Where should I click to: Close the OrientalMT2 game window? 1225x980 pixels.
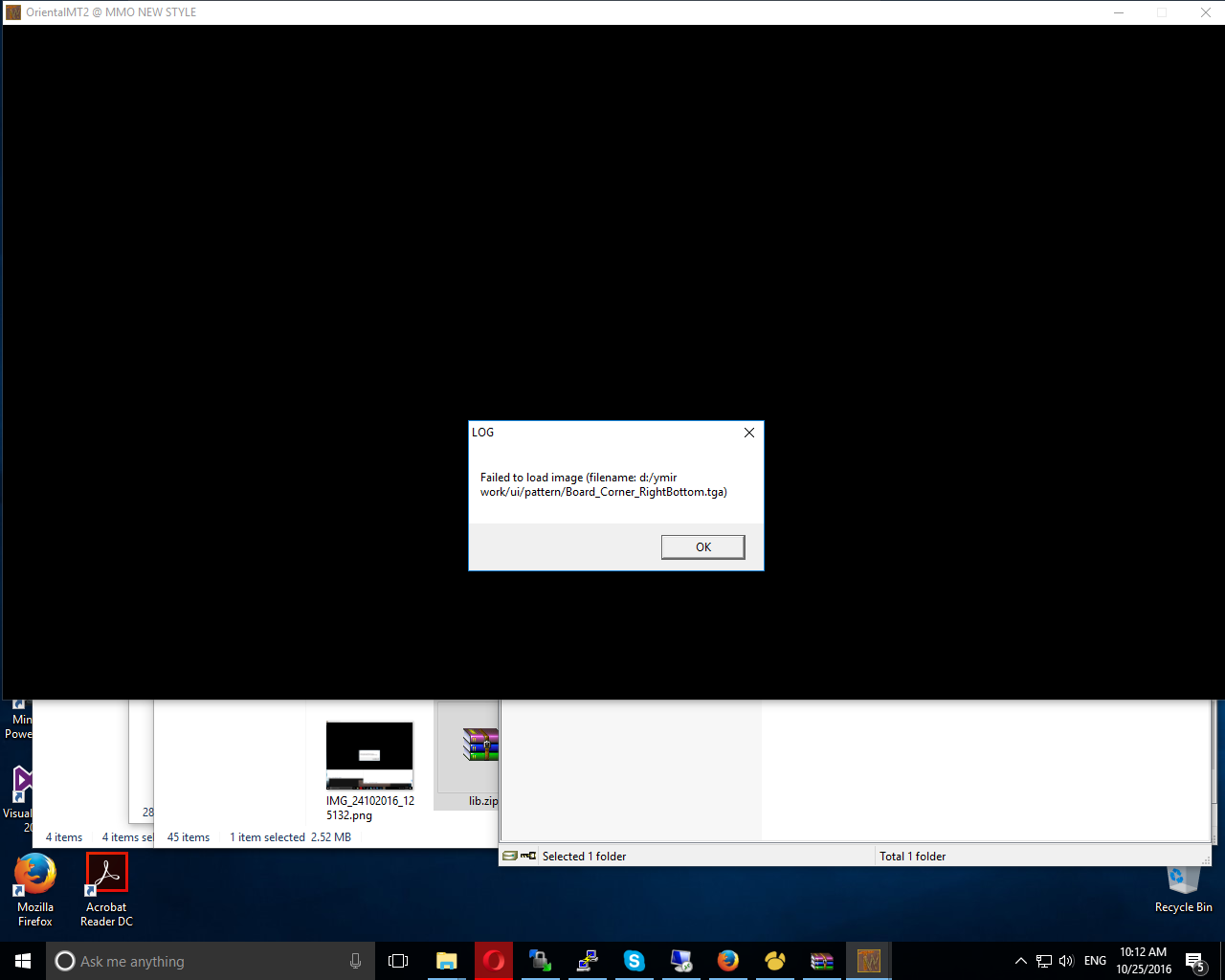[x=1205, y=12]
